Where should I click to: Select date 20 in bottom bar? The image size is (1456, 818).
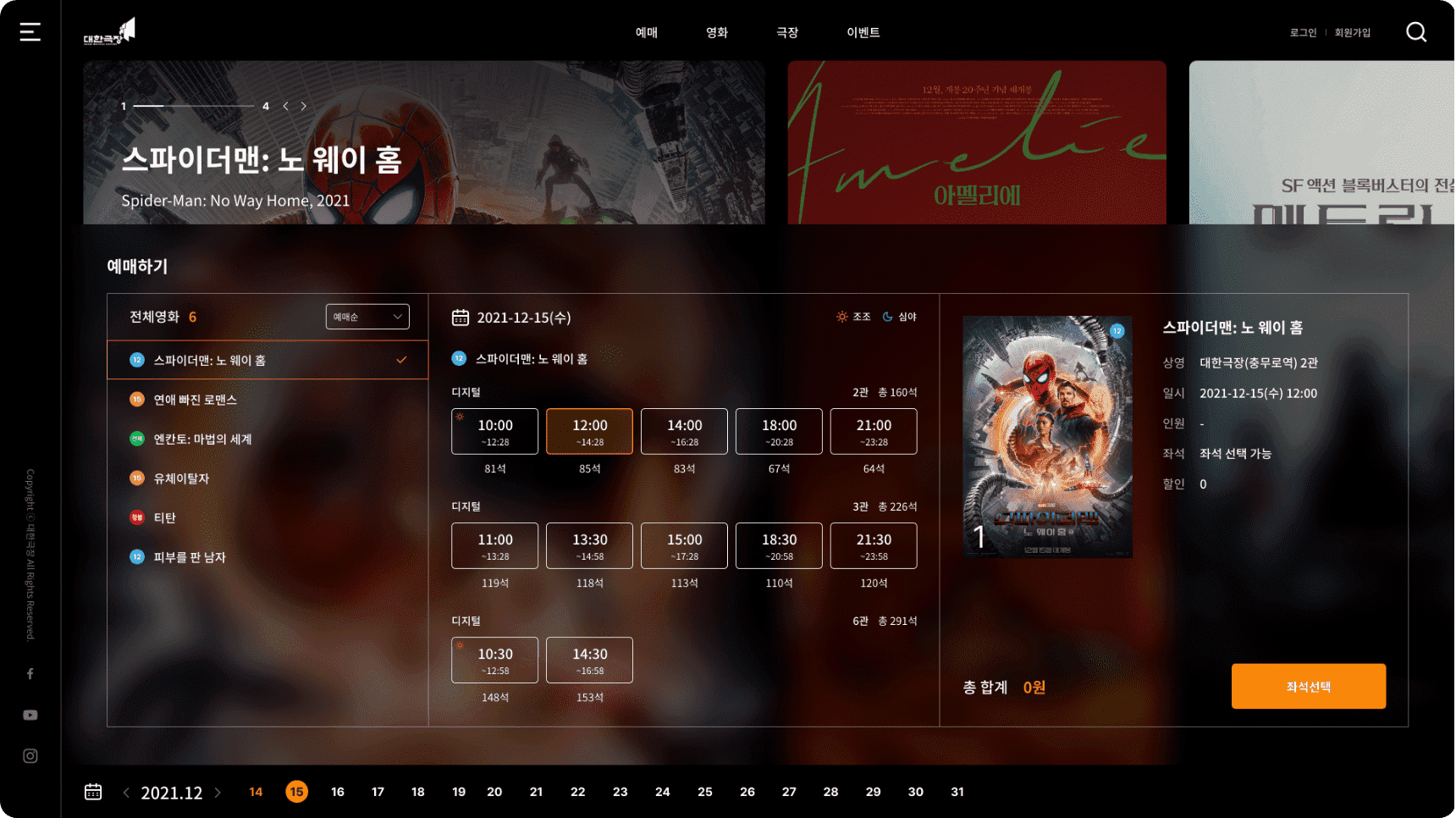[x=494, y=792]
